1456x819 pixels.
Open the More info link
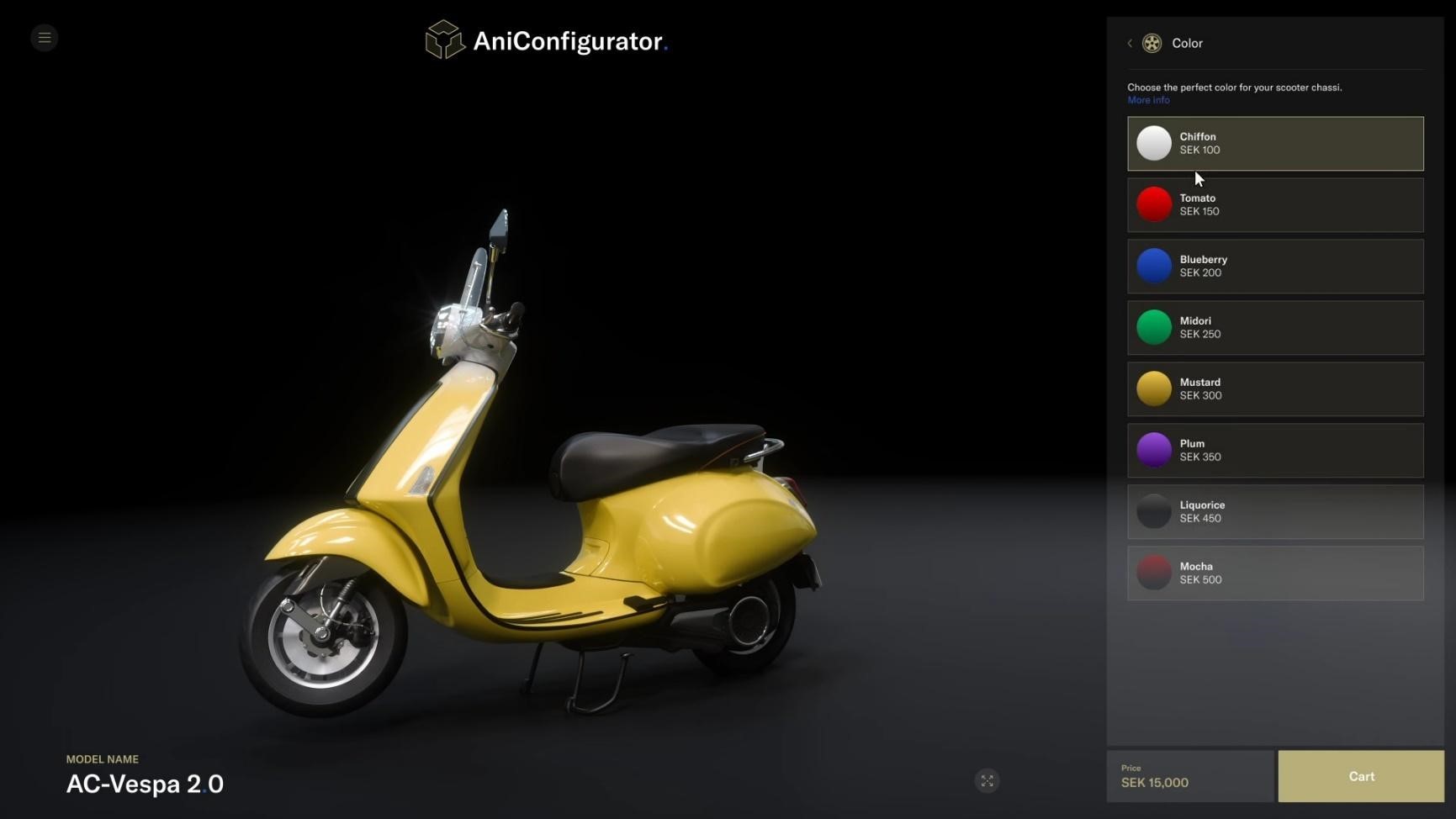1148,100
